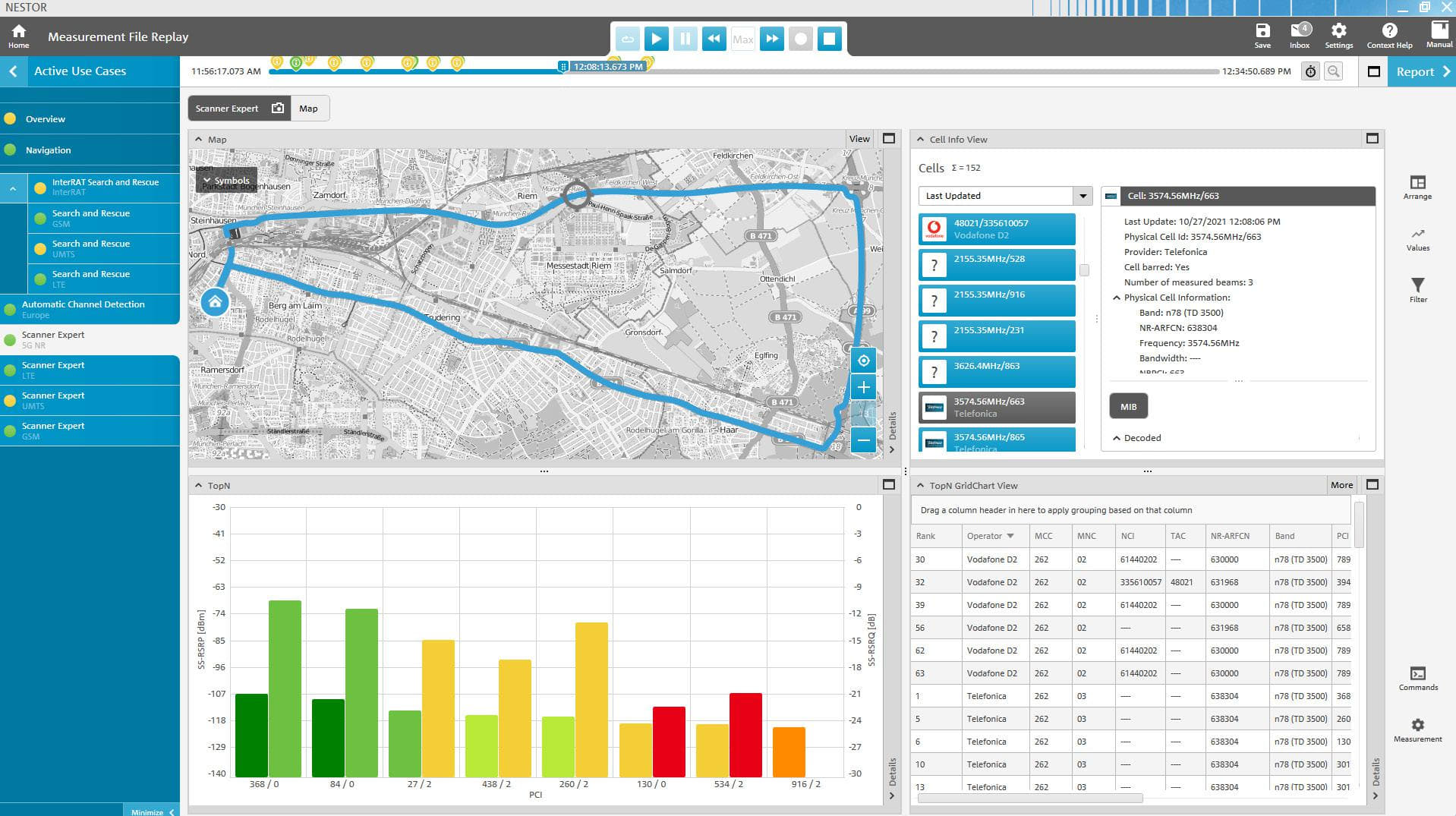This screenshot has height=816, width=1456.
Task: Open the Last Updated sort dropdown
Action: tap(1083, 196)
